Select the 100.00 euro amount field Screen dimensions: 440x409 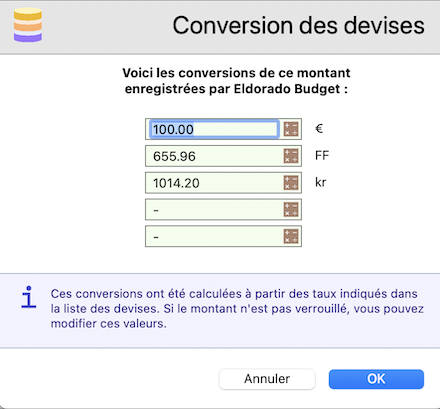click(x=214, y=129)
